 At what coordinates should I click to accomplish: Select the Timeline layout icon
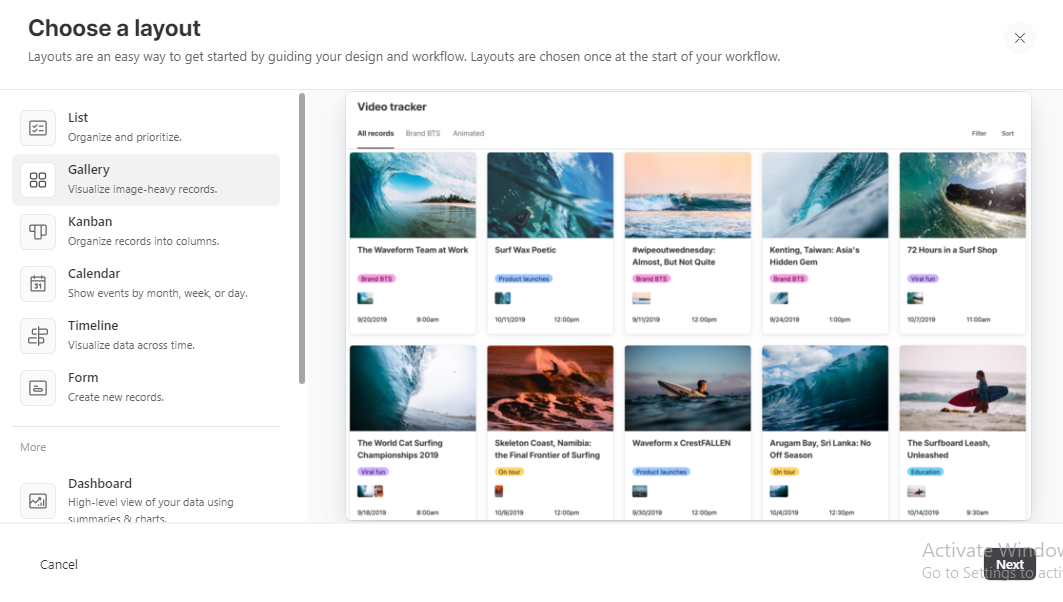(x=38, y=335)
